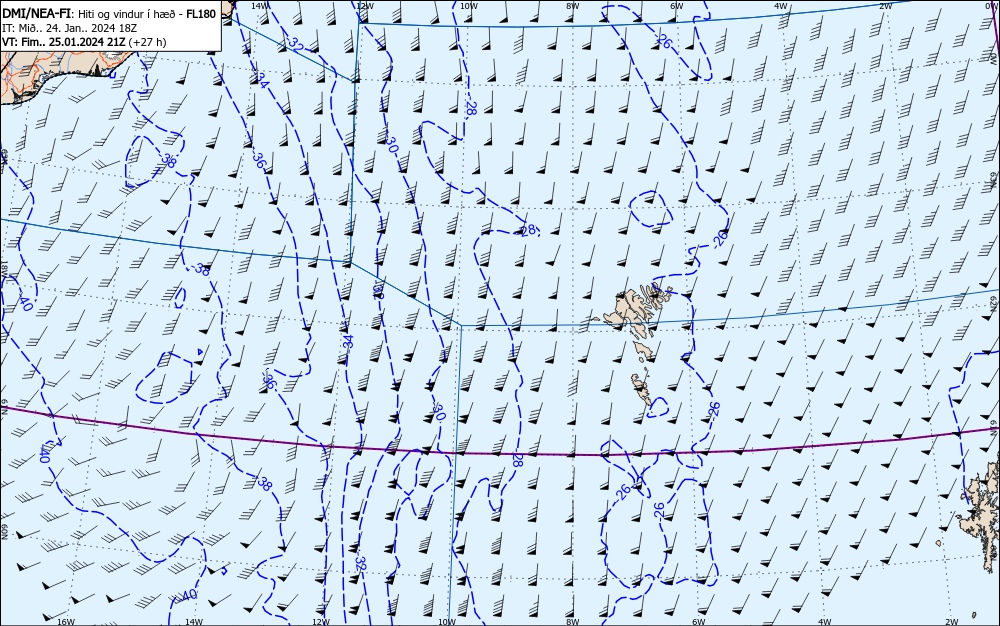
Task: Click the "Hiti og vindur í hæð" caption
Action: (126, 14)
